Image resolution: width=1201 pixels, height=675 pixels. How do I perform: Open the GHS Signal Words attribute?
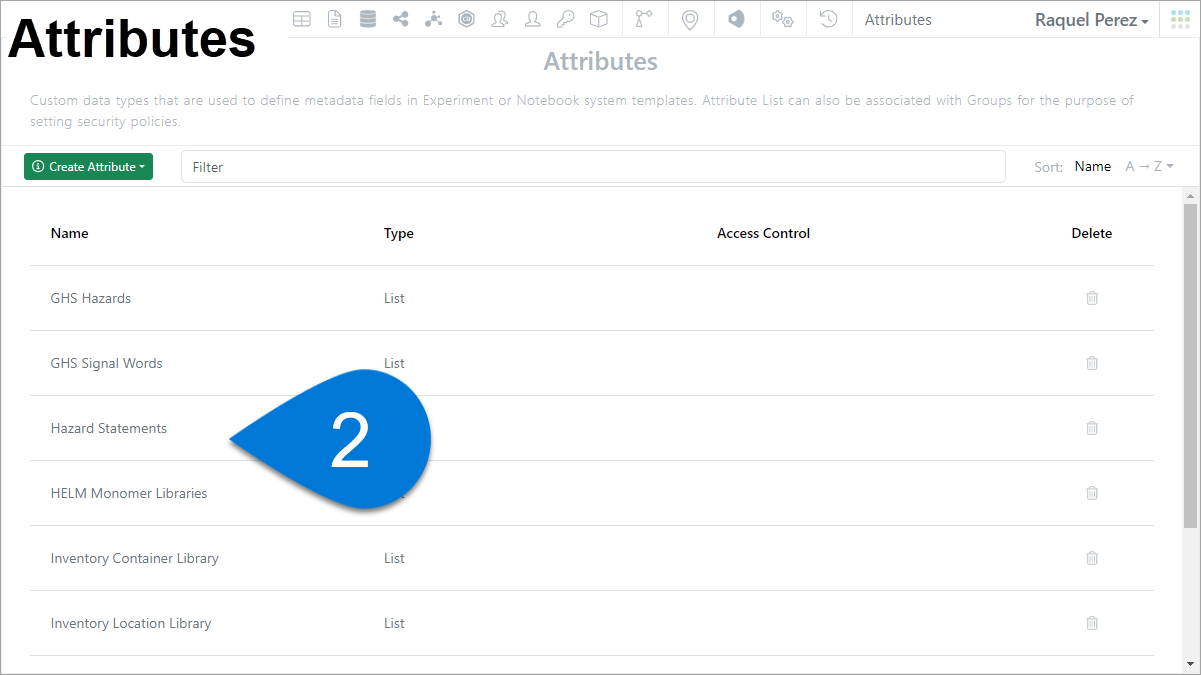click(106, 363)
